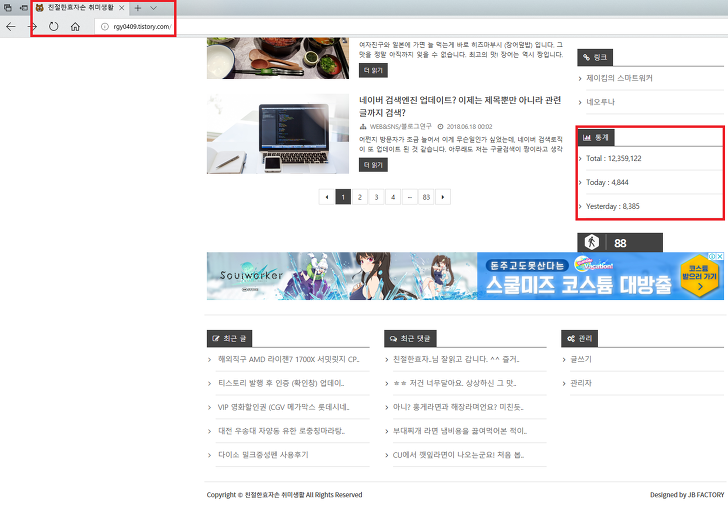Go to page 2 in pagination

[x=360, y=197]
